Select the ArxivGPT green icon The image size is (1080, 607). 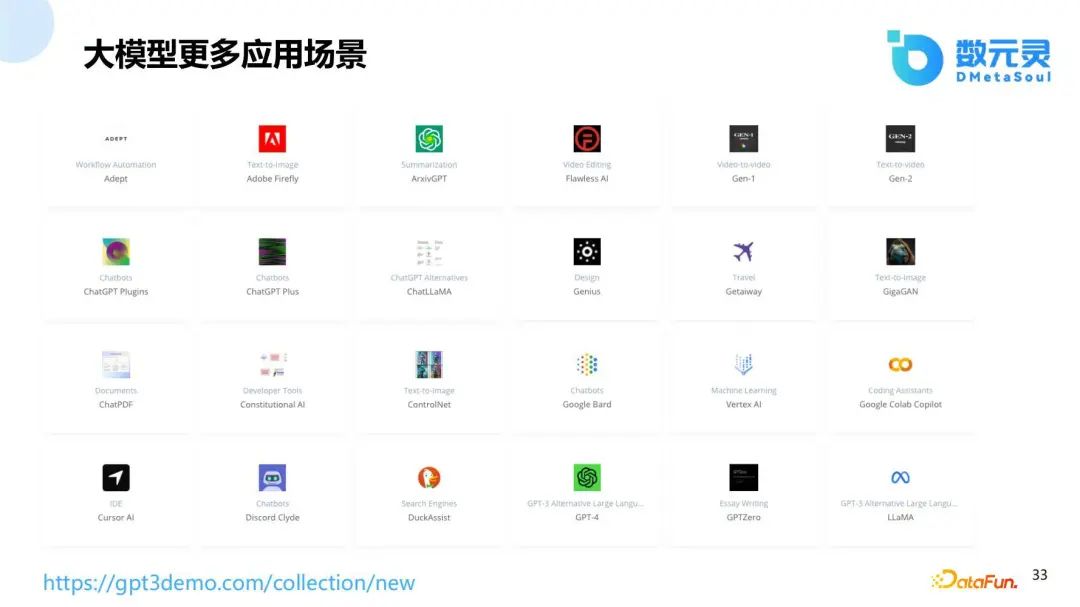429,138
